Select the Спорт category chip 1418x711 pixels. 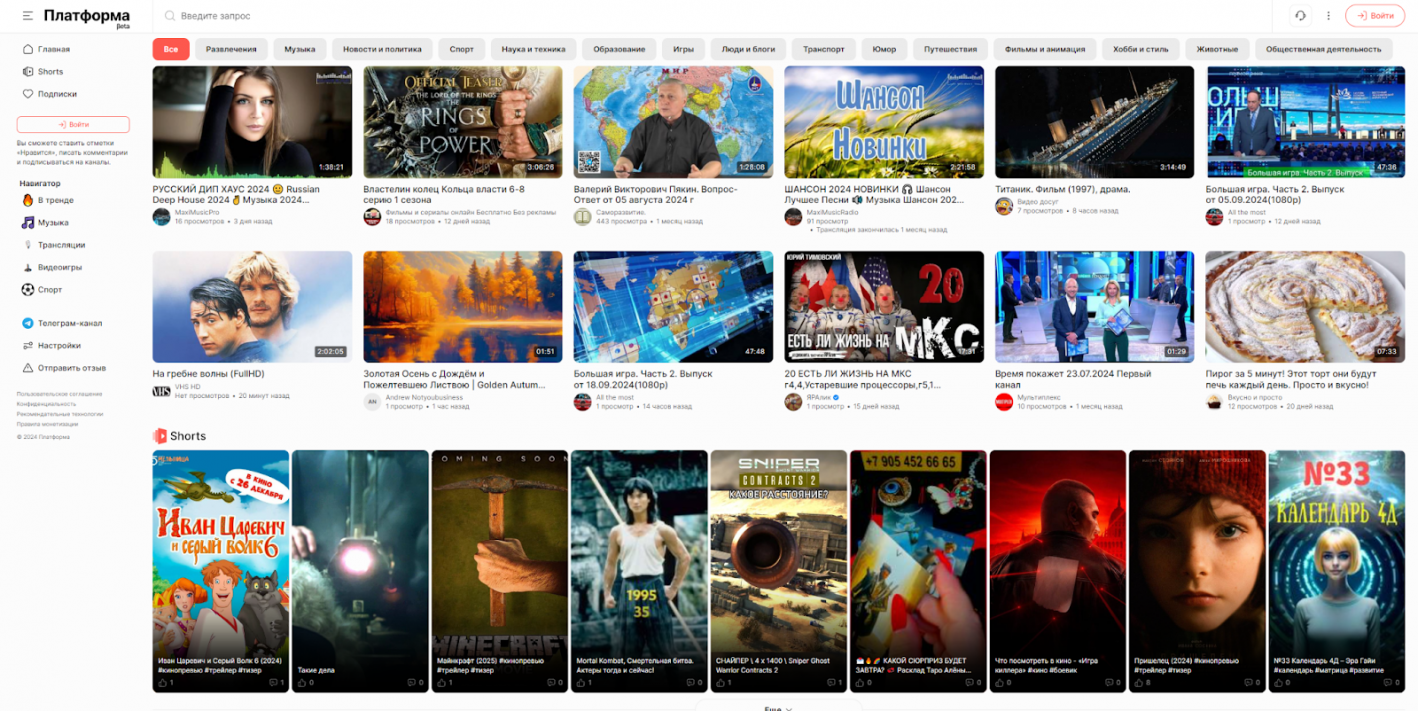coord(462,49)
